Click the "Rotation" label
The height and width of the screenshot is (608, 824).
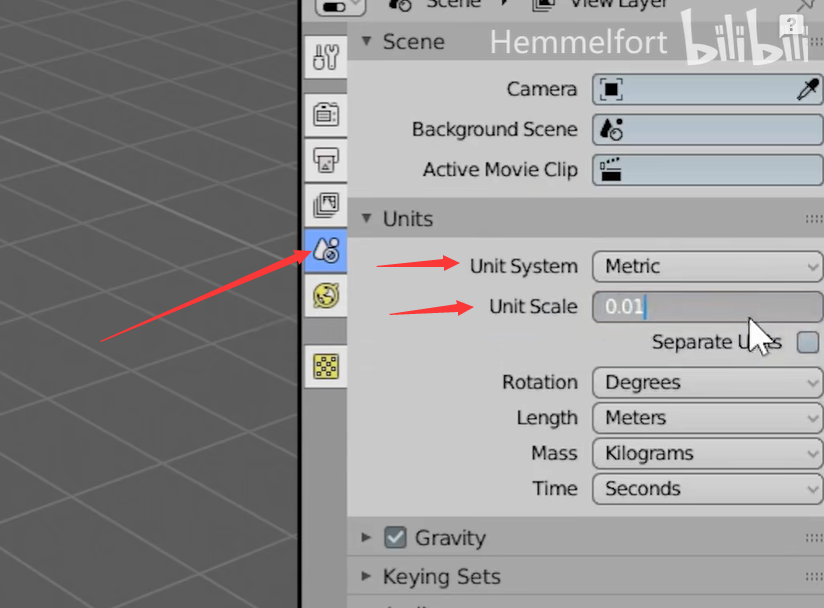click(x=540, y=382)
